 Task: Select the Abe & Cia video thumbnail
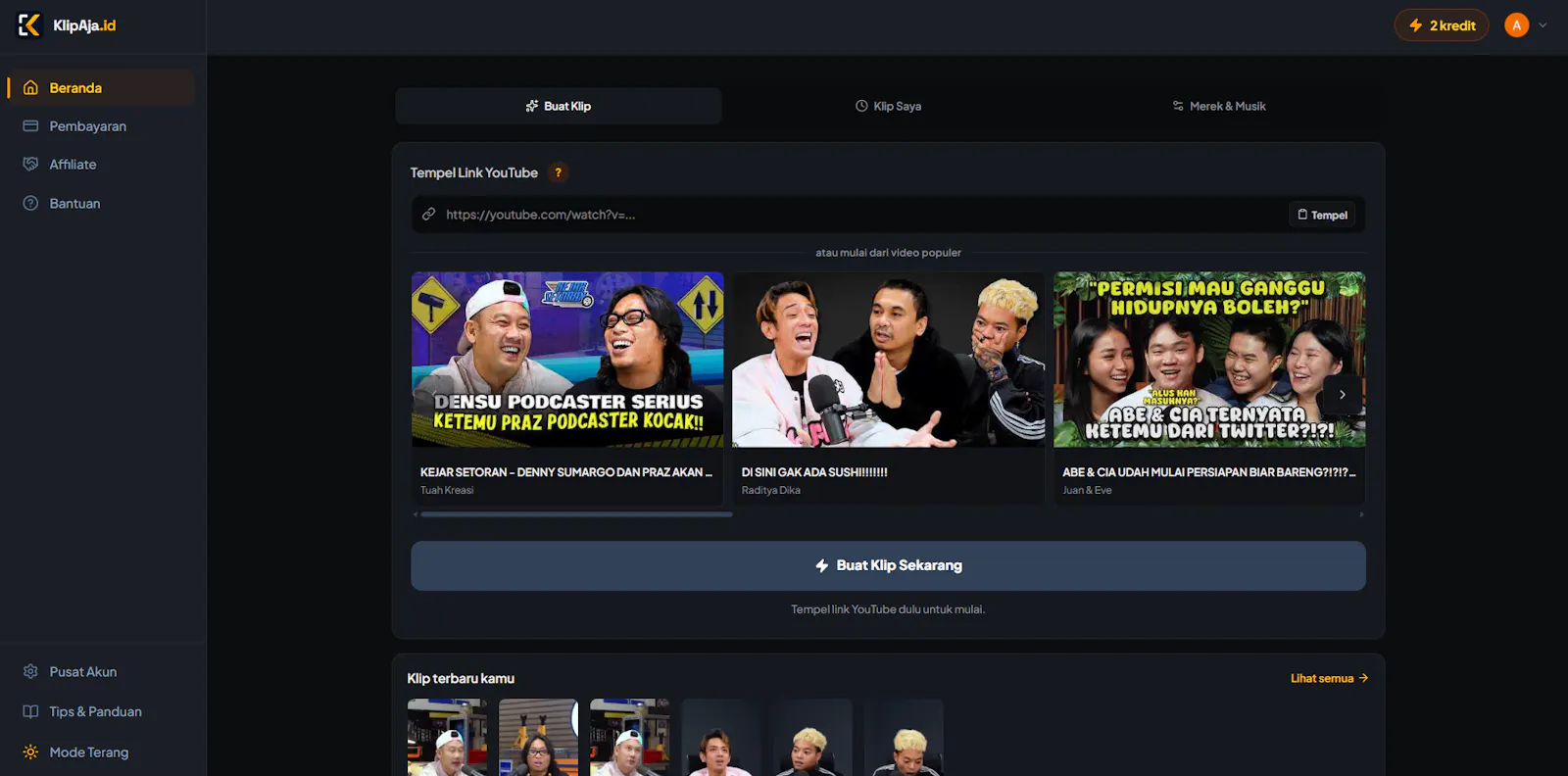point(1209,360)
